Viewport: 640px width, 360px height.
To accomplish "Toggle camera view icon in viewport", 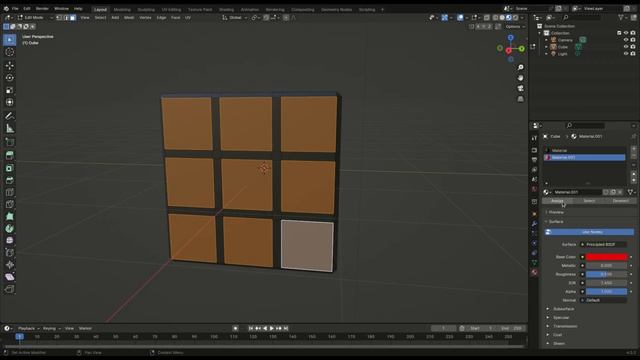I will 520,89.
